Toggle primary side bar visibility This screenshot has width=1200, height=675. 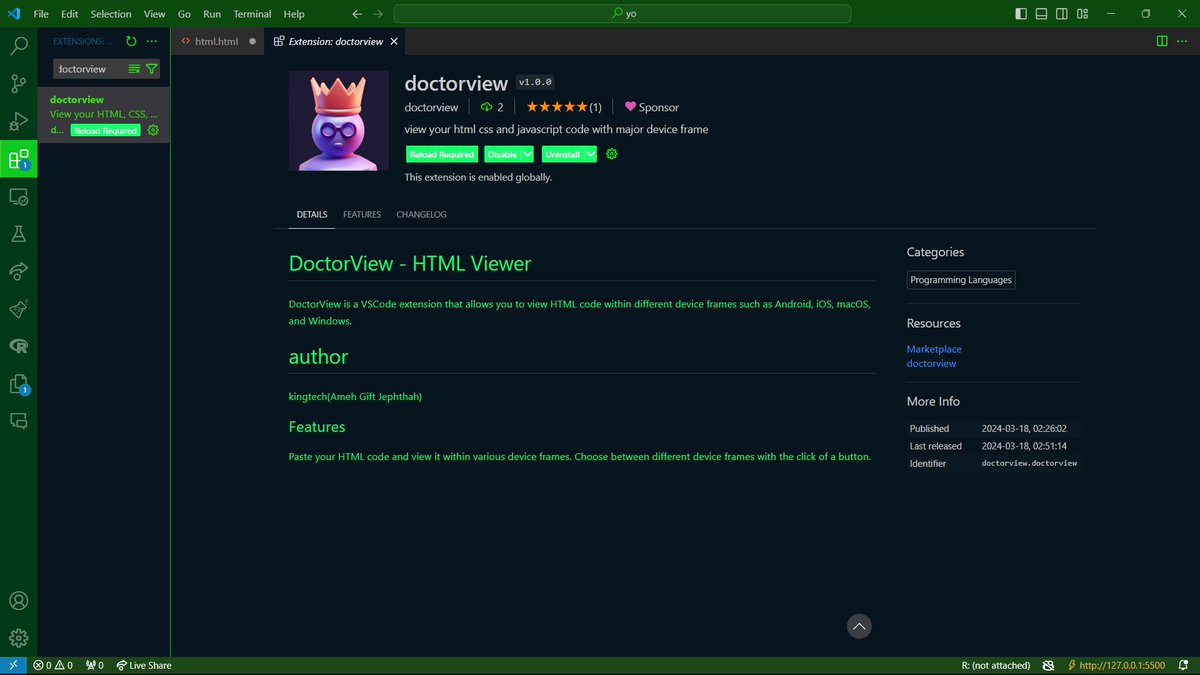pyautogui.click(x=1020, y=14)
